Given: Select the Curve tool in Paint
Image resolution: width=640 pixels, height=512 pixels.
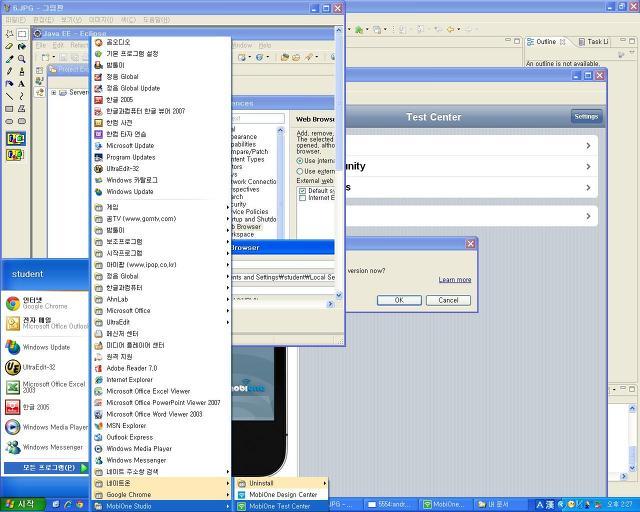Looking at the screenshot, I should coord(22,96).
